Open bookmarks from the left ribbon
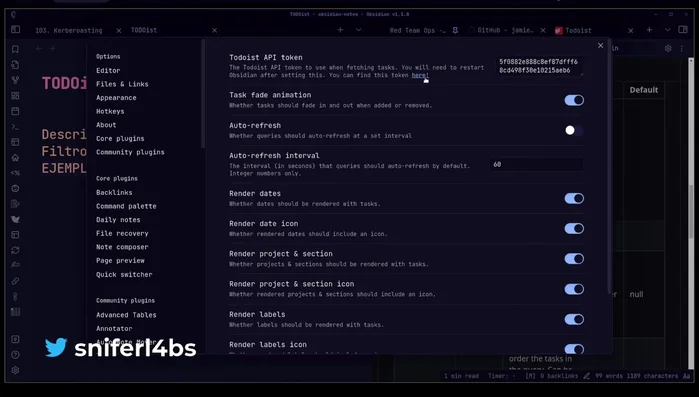Image resolution: width=699 pixels, height=397 pixels. (15, 49)
